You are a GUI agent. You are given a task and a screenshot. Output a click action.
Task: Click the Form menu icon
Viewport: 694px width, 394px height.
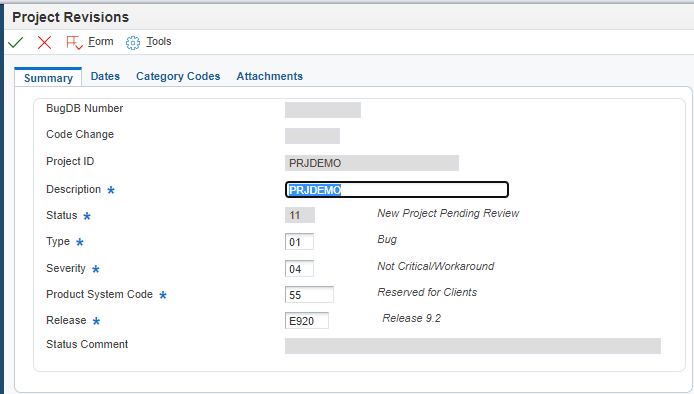coord(74,42)
